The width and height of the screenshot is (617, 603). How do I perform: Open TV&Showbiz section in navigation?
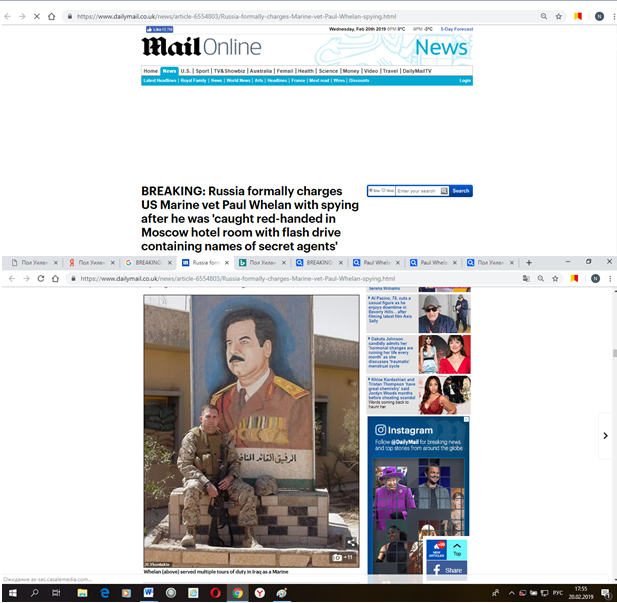[x=229, y=71]
